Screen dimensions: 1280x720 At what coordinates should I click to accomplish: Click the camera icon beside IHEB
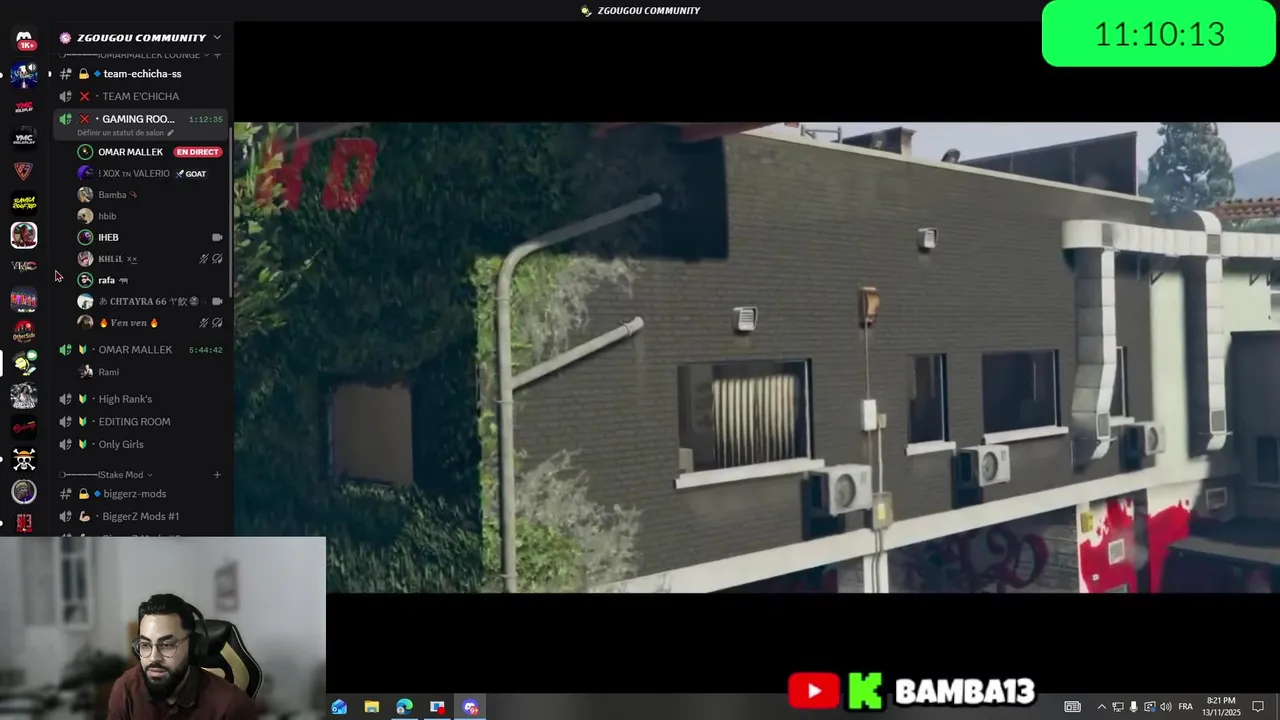point(217,237)
